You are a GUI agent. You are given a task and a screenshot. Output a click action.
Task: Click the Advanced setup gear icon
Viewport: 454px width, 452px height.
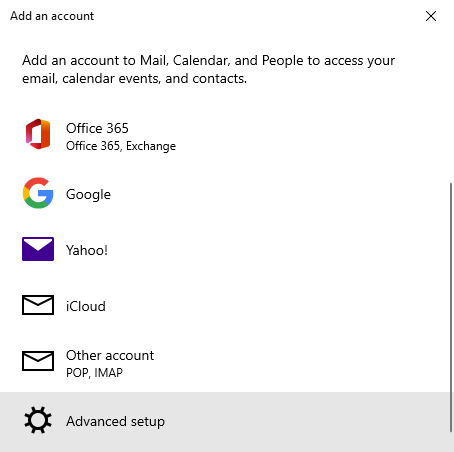(38, 420)
